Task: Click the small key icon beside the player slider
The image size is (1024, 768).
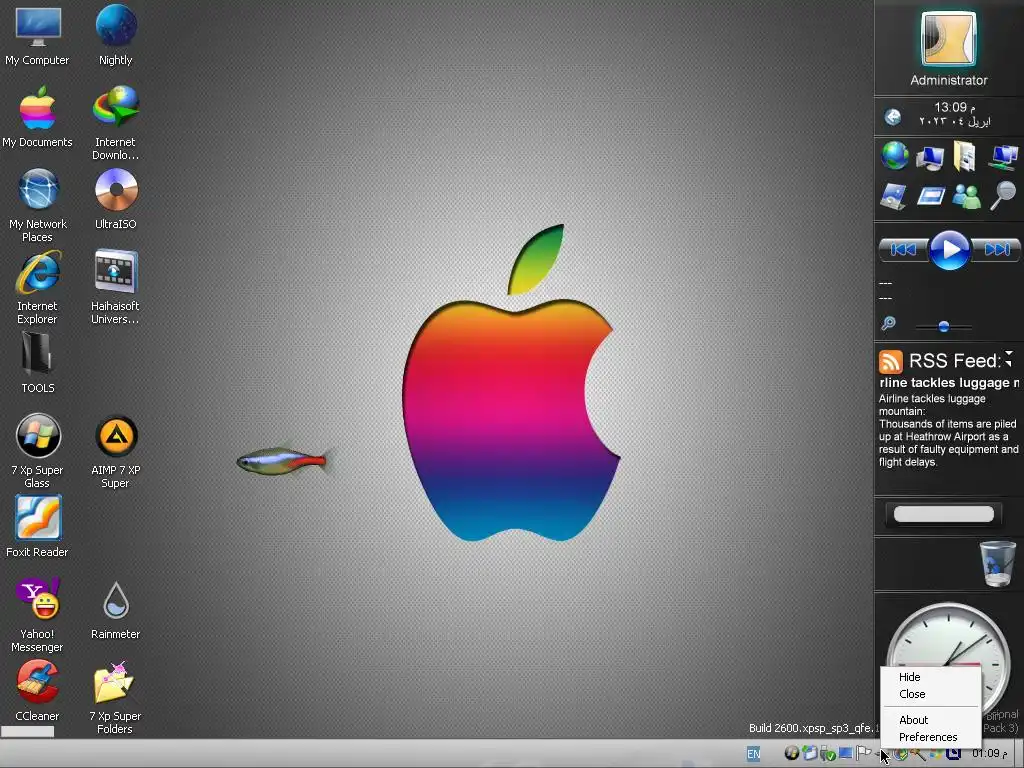Action: (888, 324)
